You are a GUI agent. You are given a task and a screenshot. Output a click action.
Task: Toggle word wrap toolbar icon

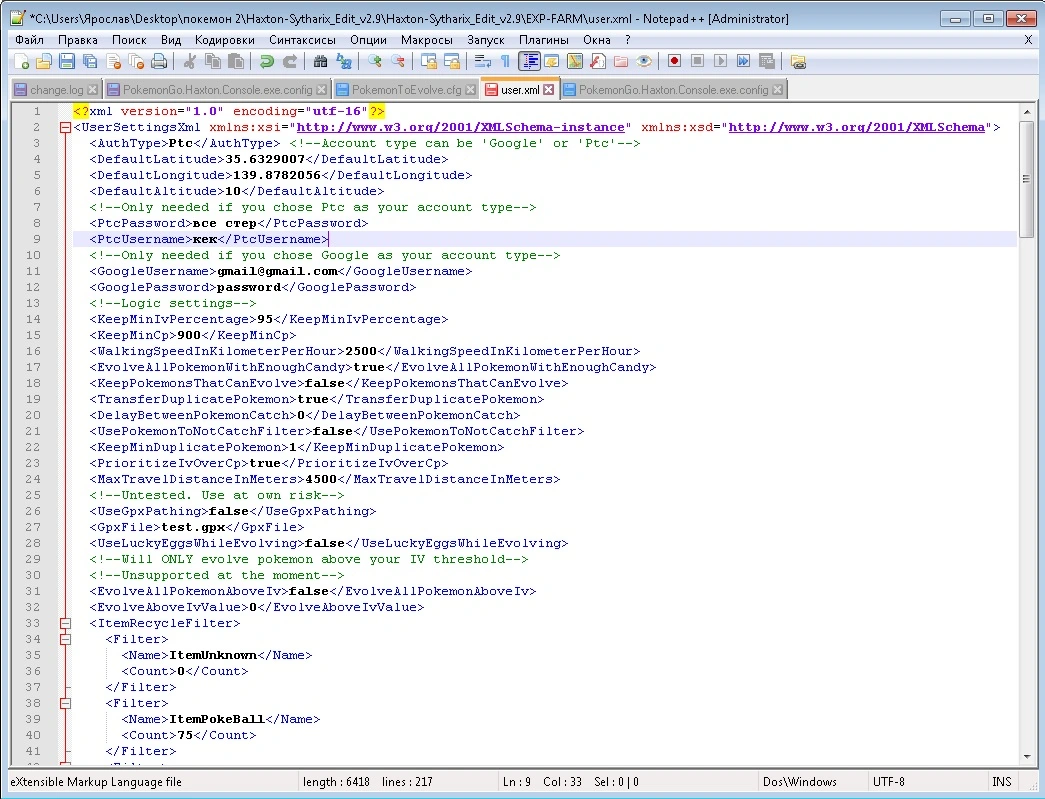(x=483, y=62)
